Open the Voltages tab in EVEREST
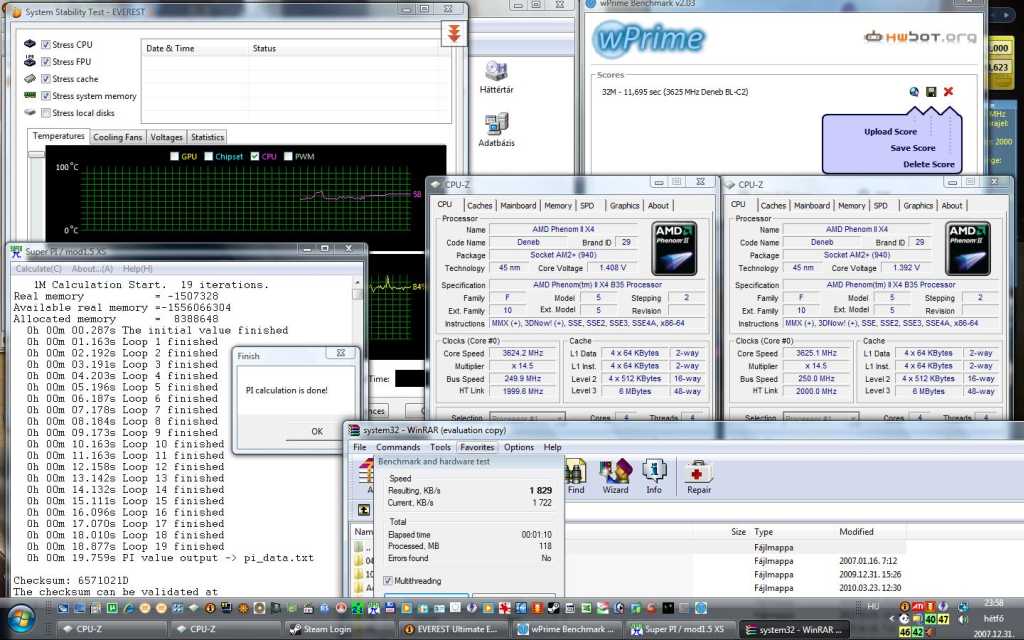 (x=167, y=137)
